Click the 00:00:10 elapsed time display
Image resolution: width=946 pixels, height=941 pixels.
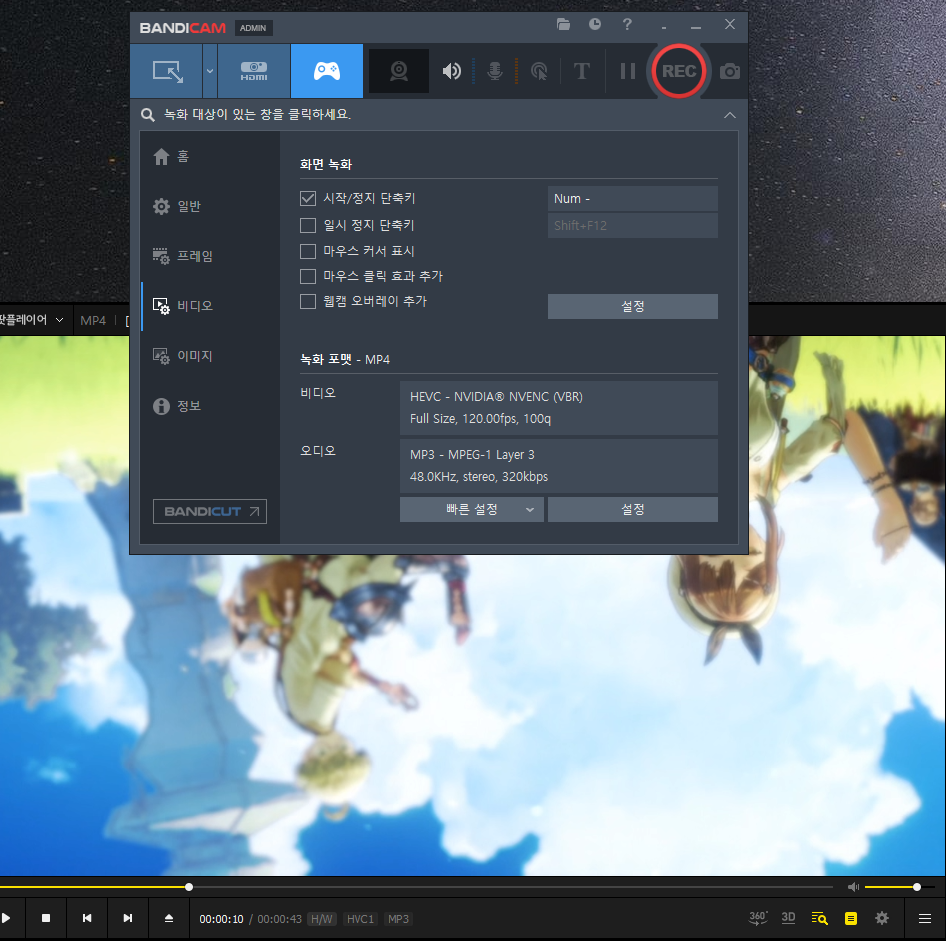click(x=221, y=919)
